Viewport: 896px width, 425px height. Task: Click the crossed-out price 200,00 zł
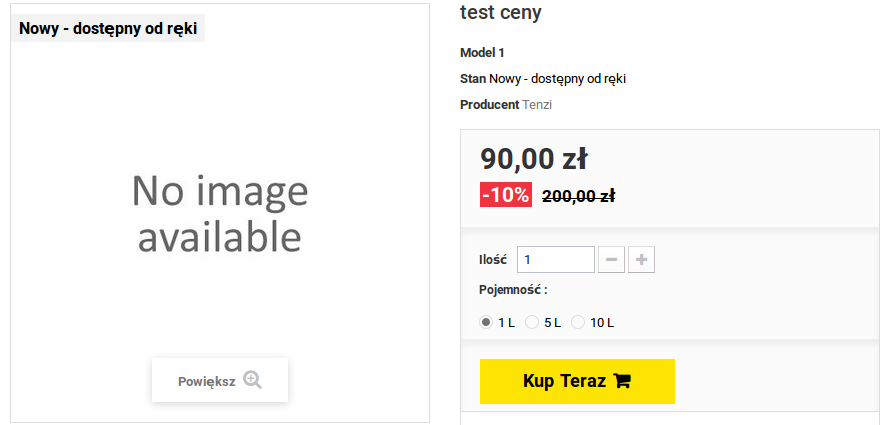click(578, 196)
